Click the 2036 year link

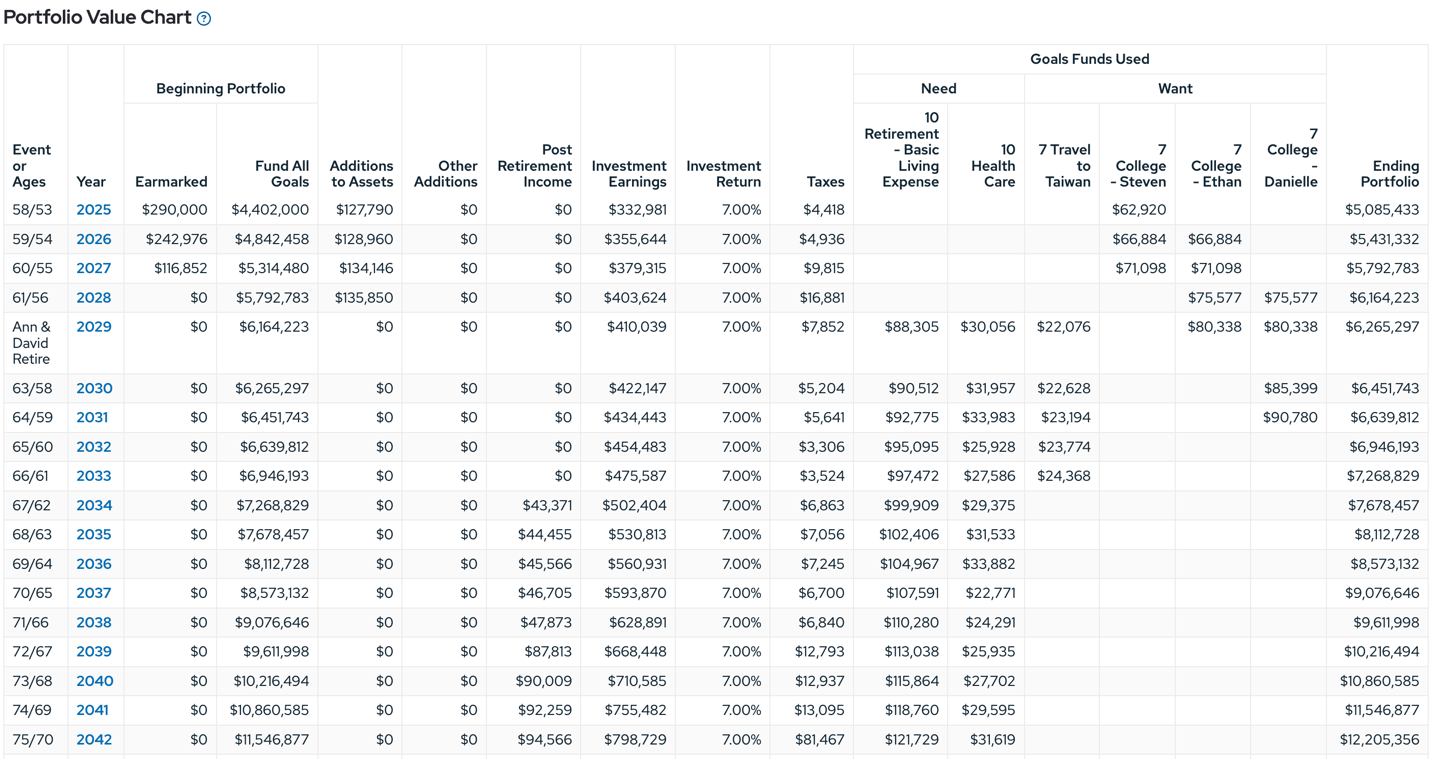(93, 564)
